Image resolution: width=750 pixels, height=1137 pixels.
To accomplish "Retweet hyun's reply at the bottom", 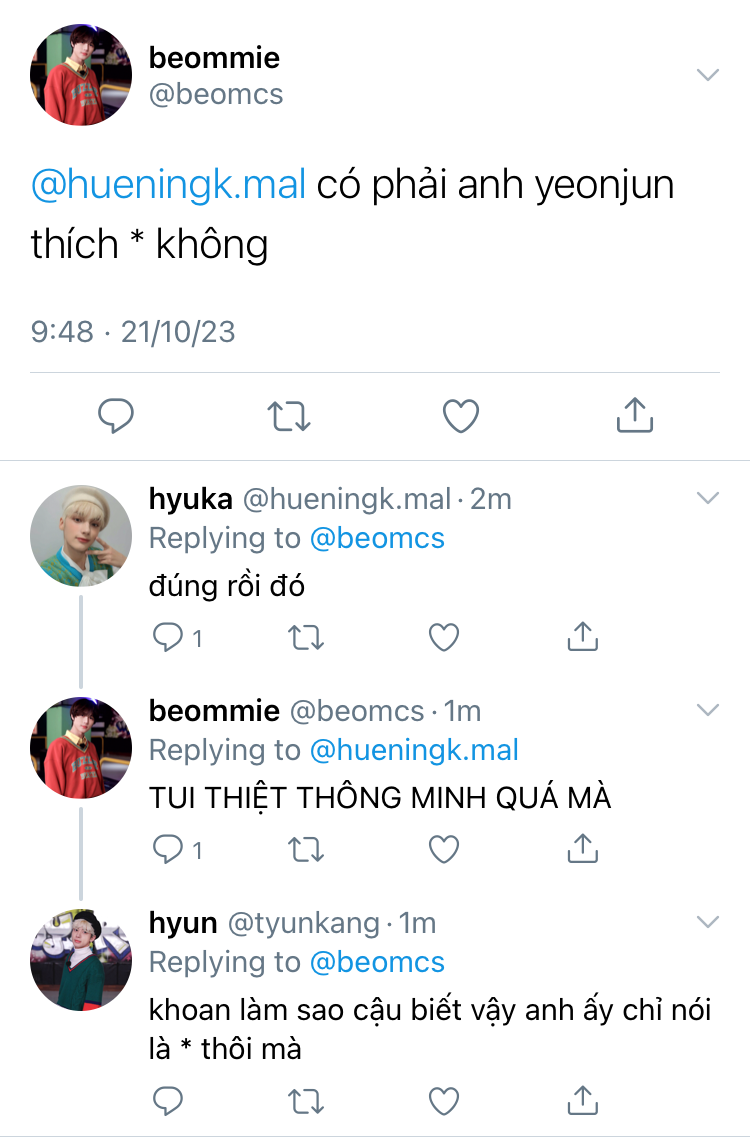I will coord(306,1101).
